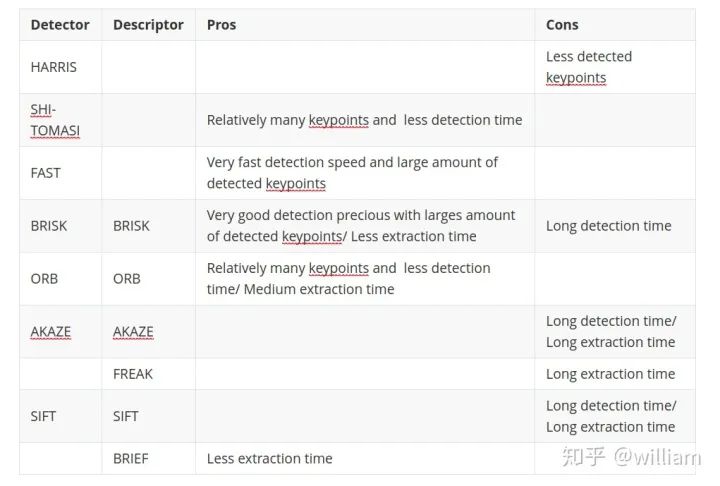
Task: Click AKAZE in the Descriptor column
Action: pos(133,332)
